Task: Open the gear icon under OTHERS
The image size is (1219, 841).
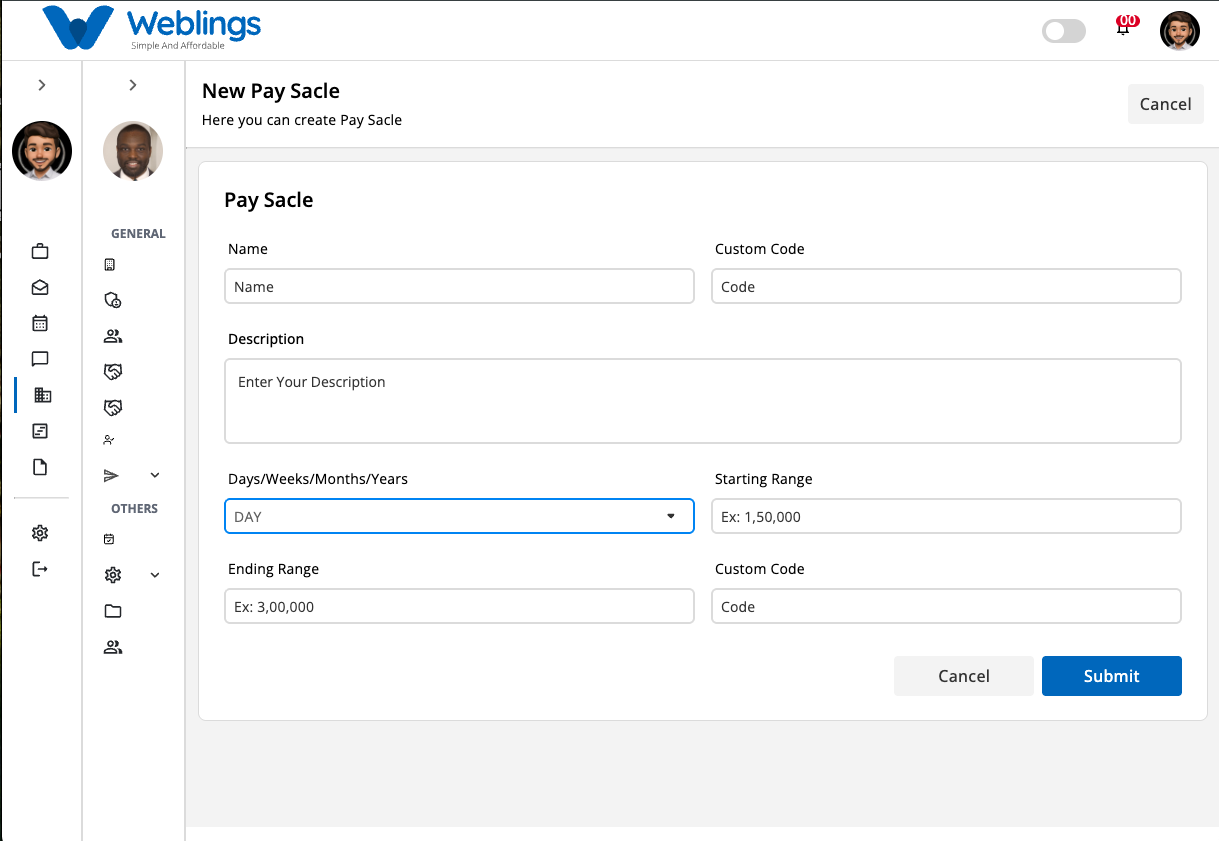Action: click(x=113, y=575)
